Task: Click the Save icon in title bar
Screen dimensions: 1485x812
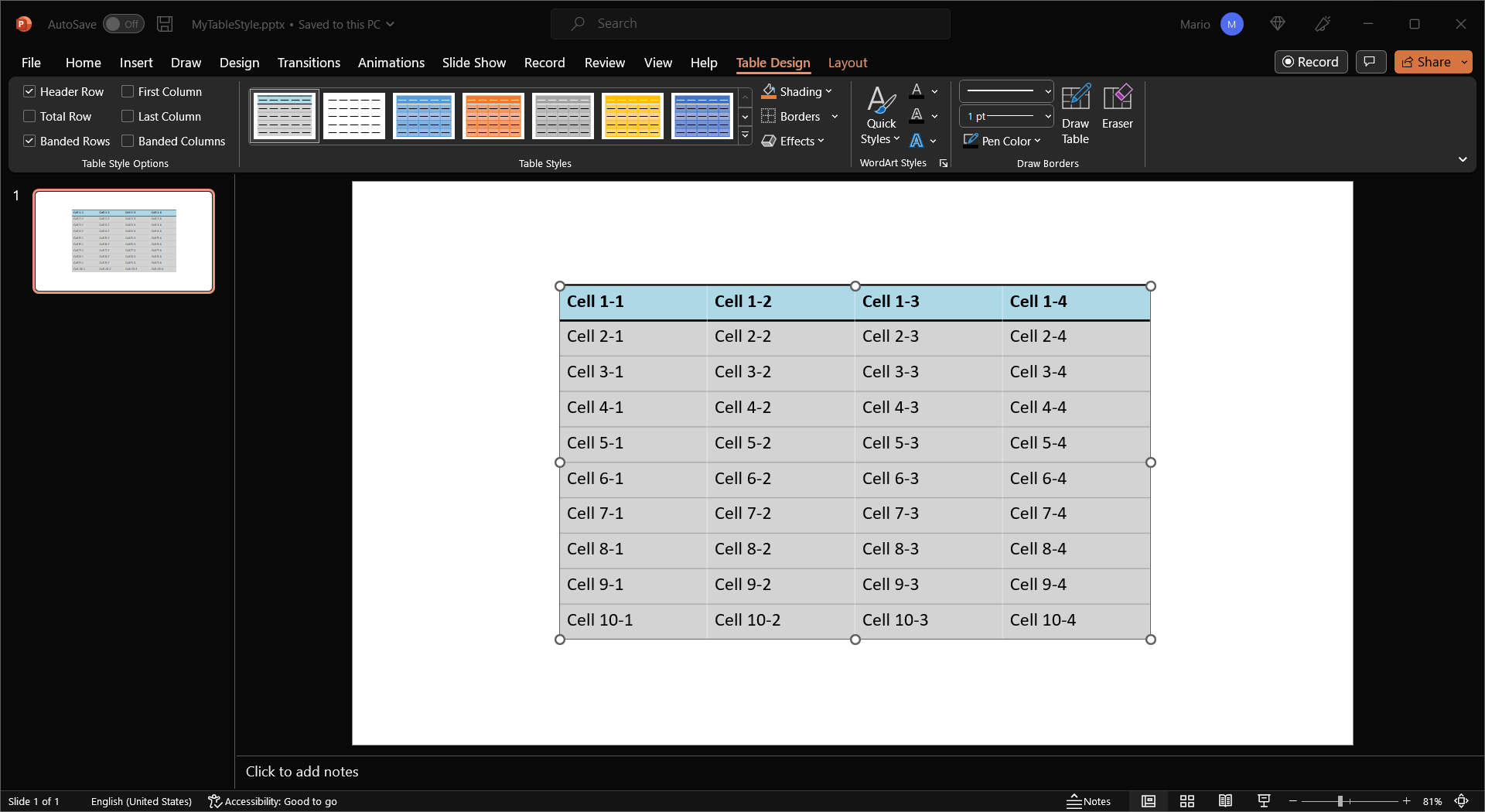Action: [x=165, y=24]
